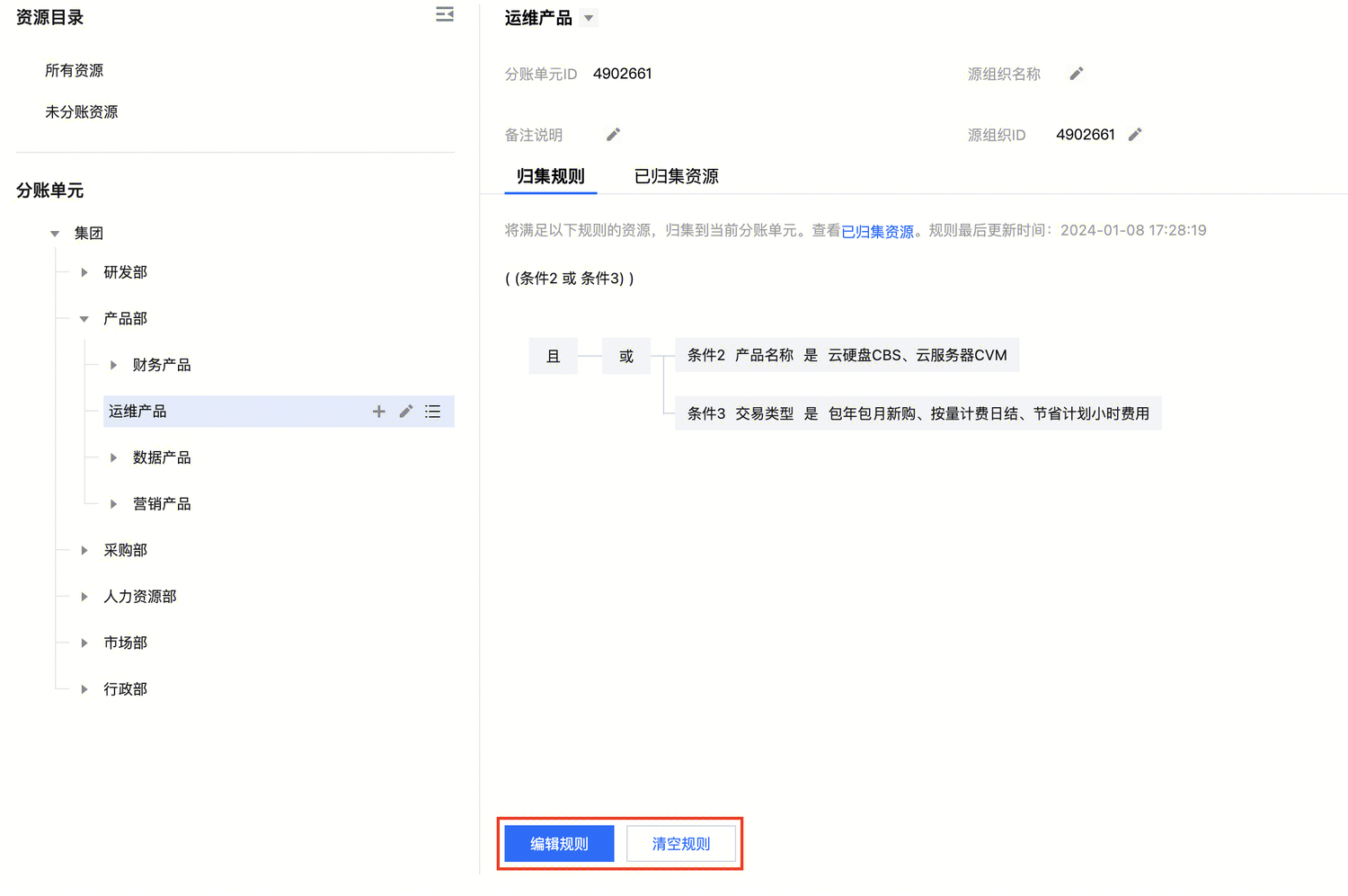This screenshot has width=1348, height=896.
Task: Select 采购部 in the tree
Action: tap(126, 550)
